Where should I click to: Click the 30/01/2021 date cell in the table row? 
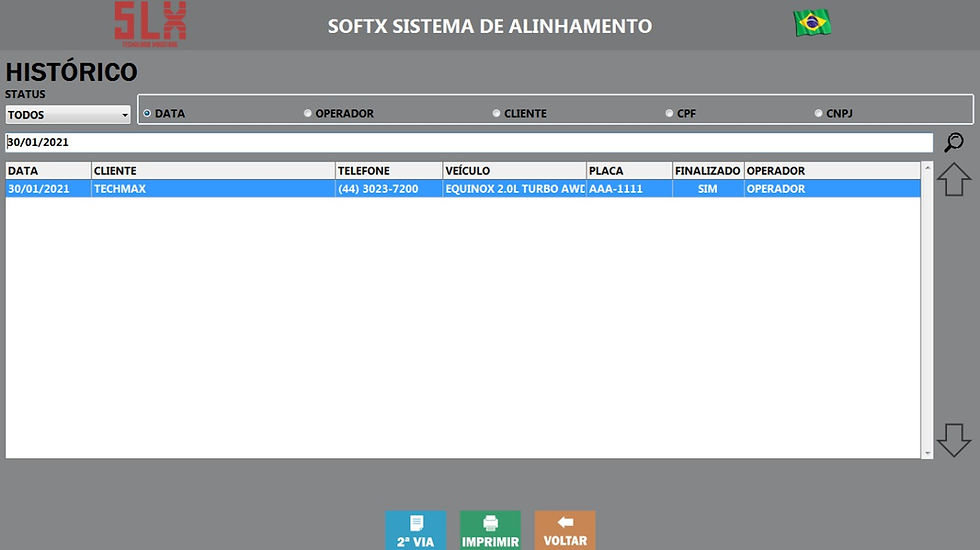pos(48,189)
